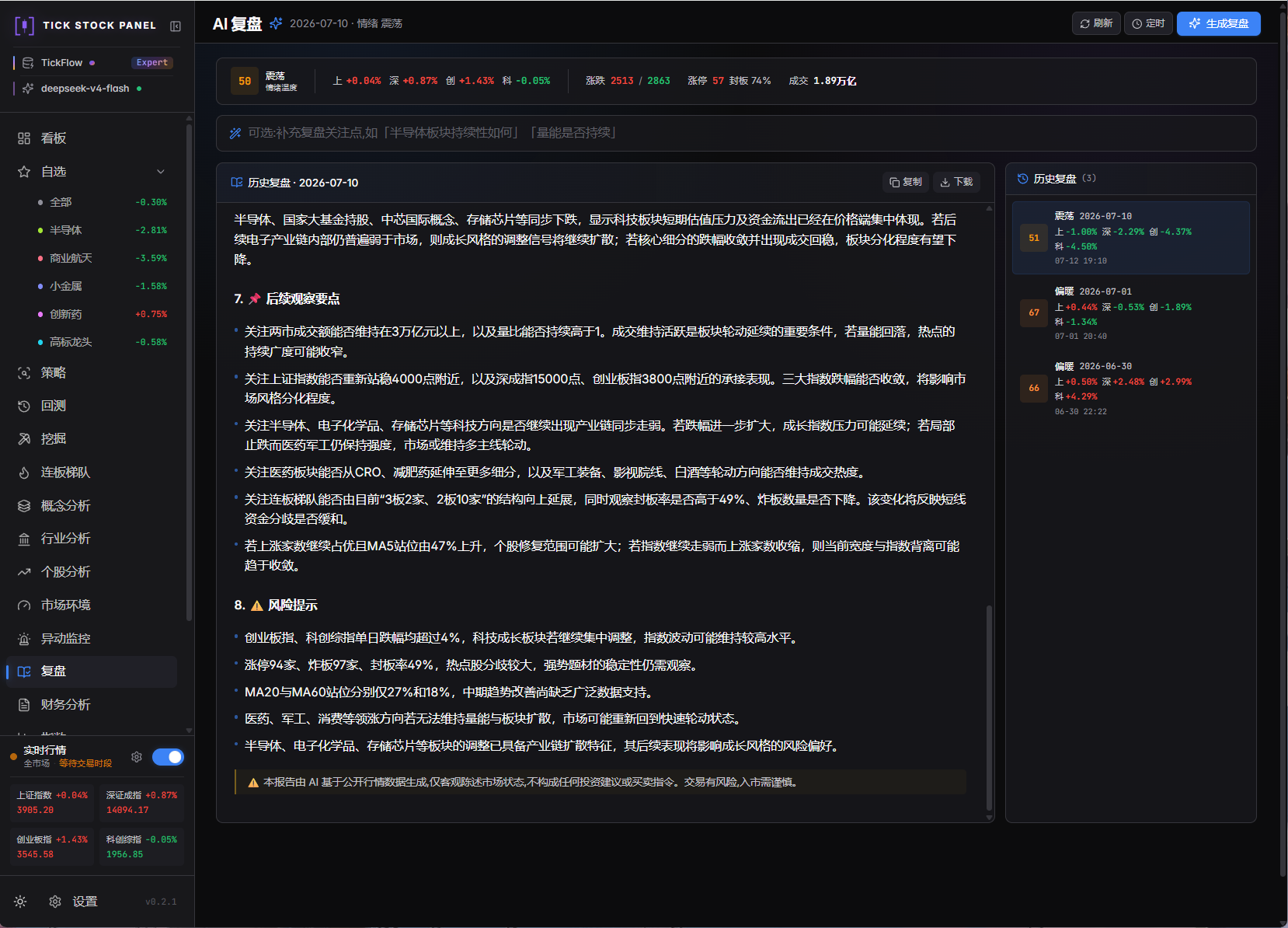Click the 定时 schedule button
The height and width of the screenshot is (928, 1288).
pyautogui.click(x=1148, y=23)
